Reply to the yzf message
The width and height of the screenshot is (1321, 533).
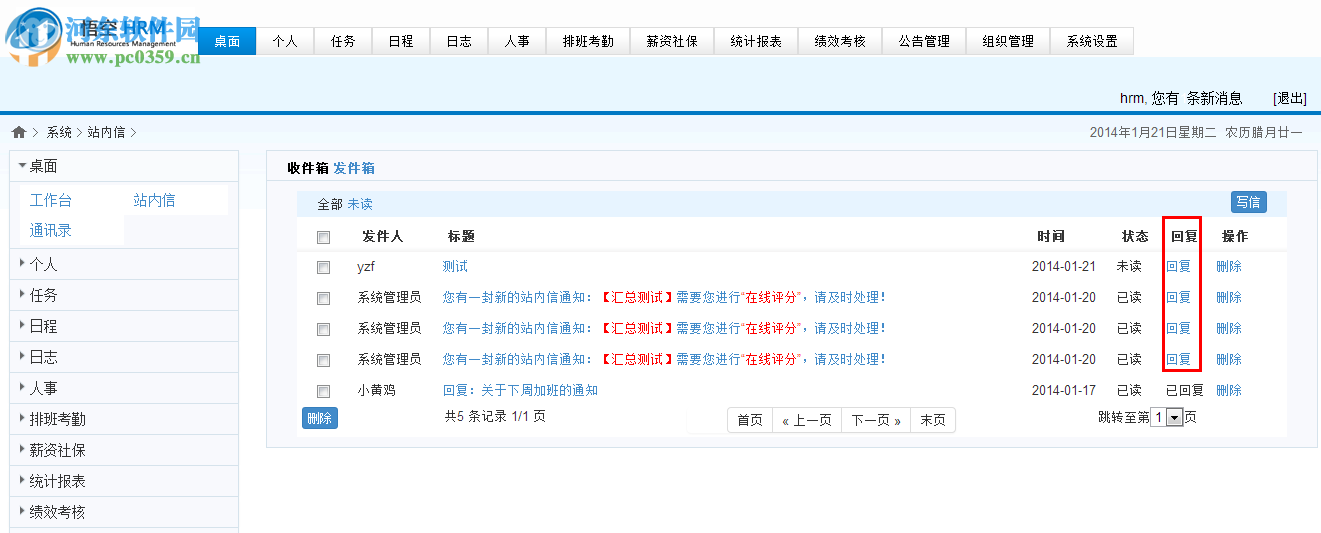point(1179,267)
